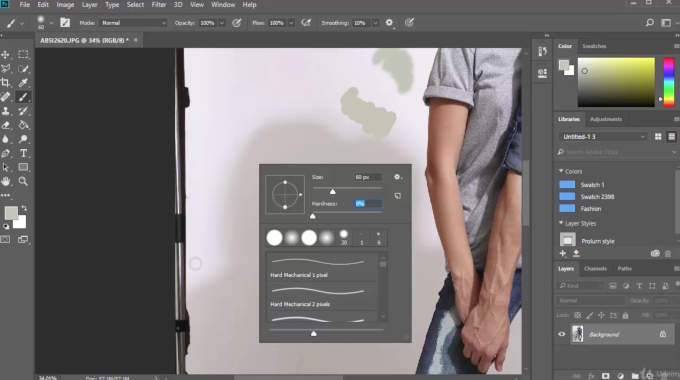Select the Quick Selection tool

pyautogui.click(x=23, y=69)
